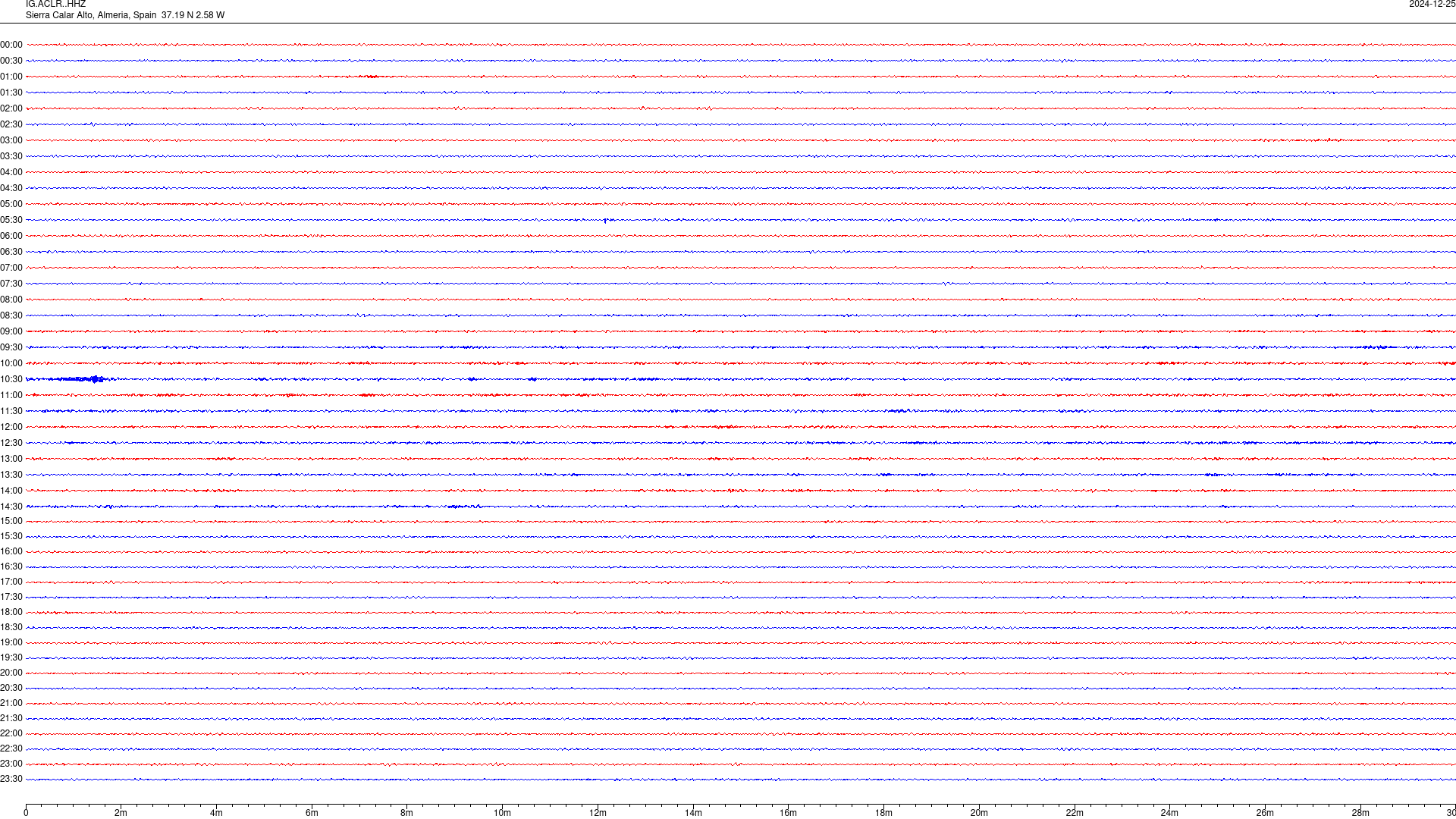
Task: Select the 12:30 trace time label
Action: (11, 443)
